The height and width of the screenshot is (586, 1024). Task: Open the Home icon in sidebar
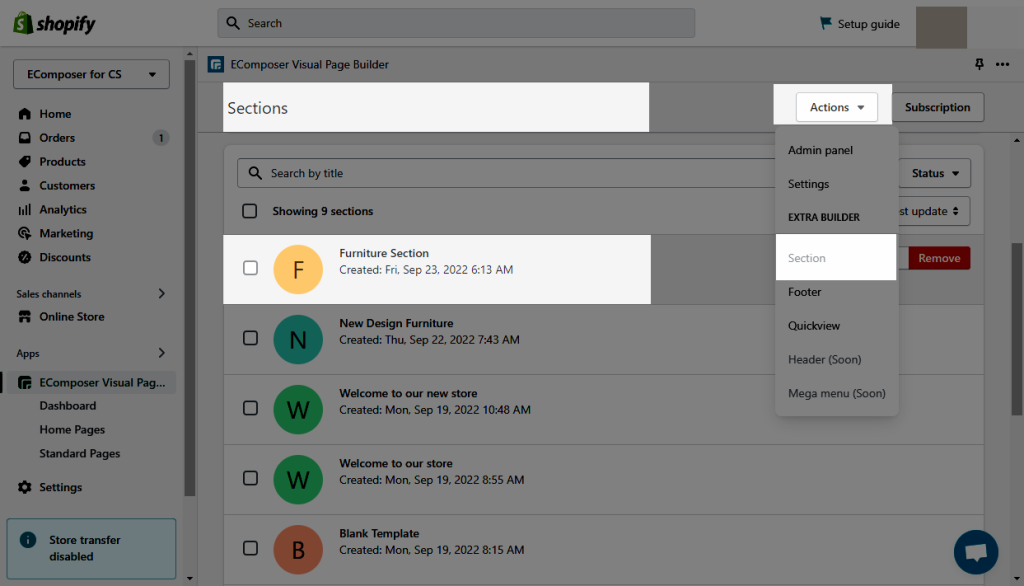click(25, 114)
